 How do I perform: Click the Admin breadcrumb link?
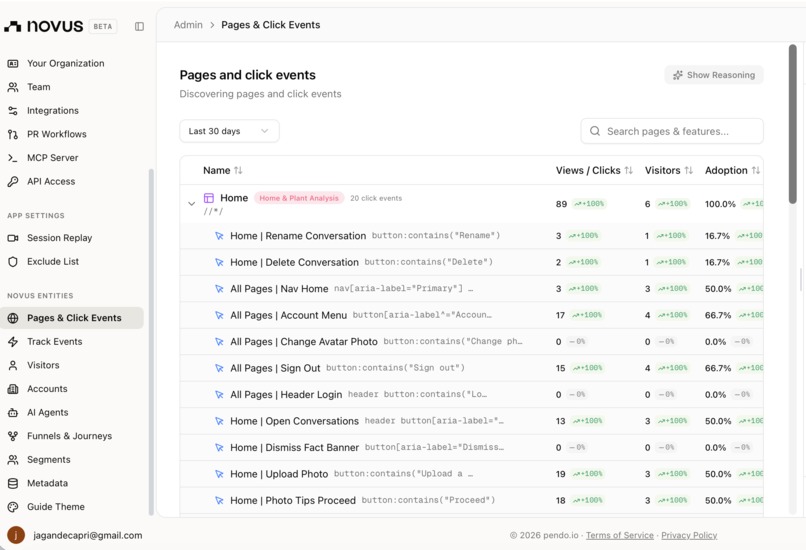(188, 25)
